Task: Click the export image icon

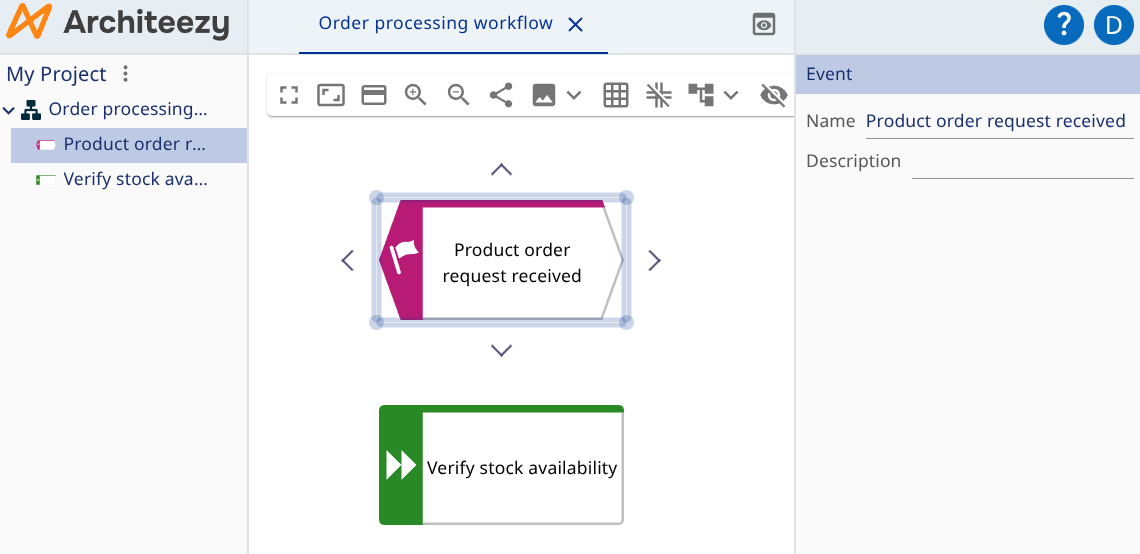Action: pyautogui.click(x=544, y=95)
